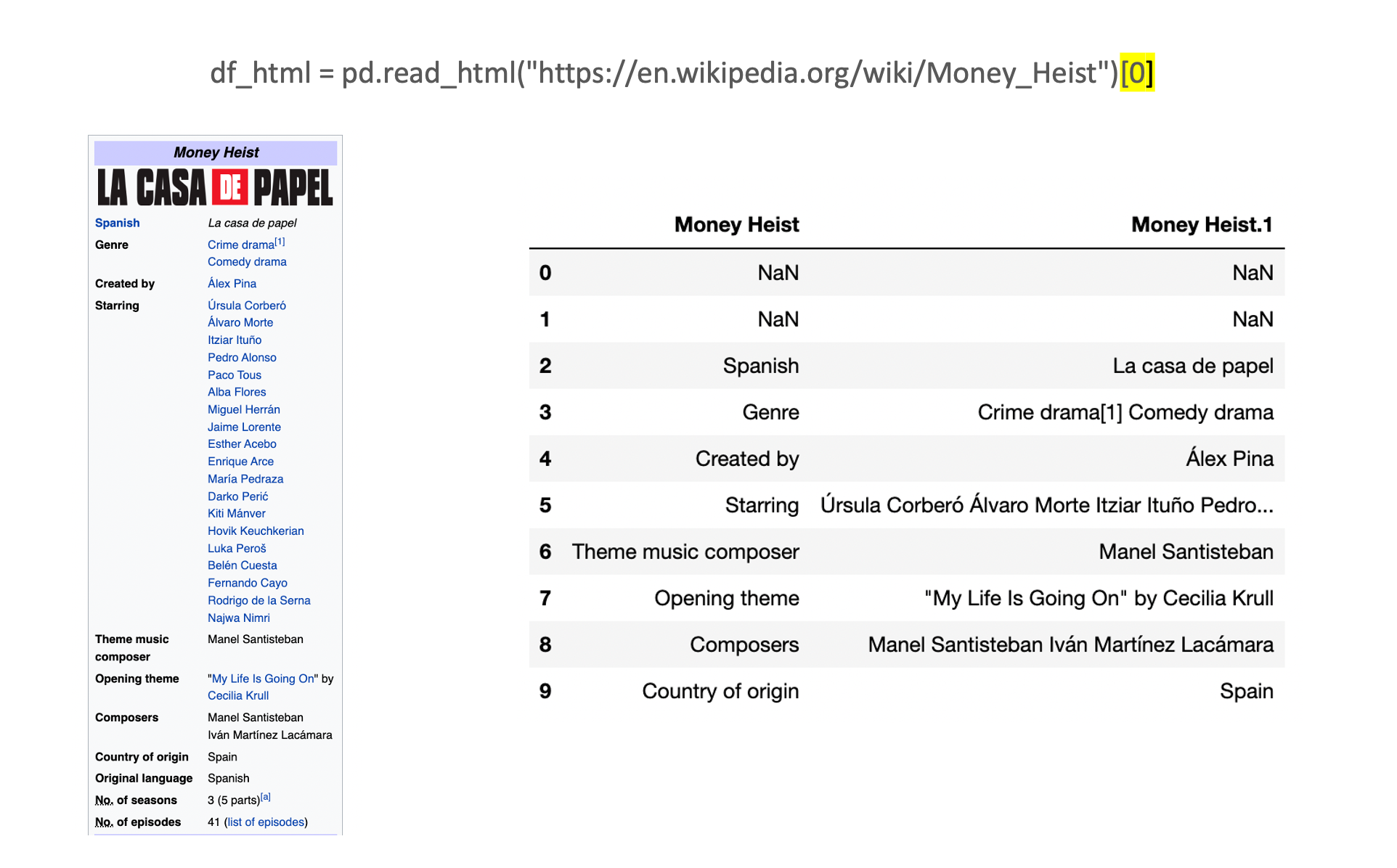Click the Darko Perić link
1397x868 pixels.
238,496
